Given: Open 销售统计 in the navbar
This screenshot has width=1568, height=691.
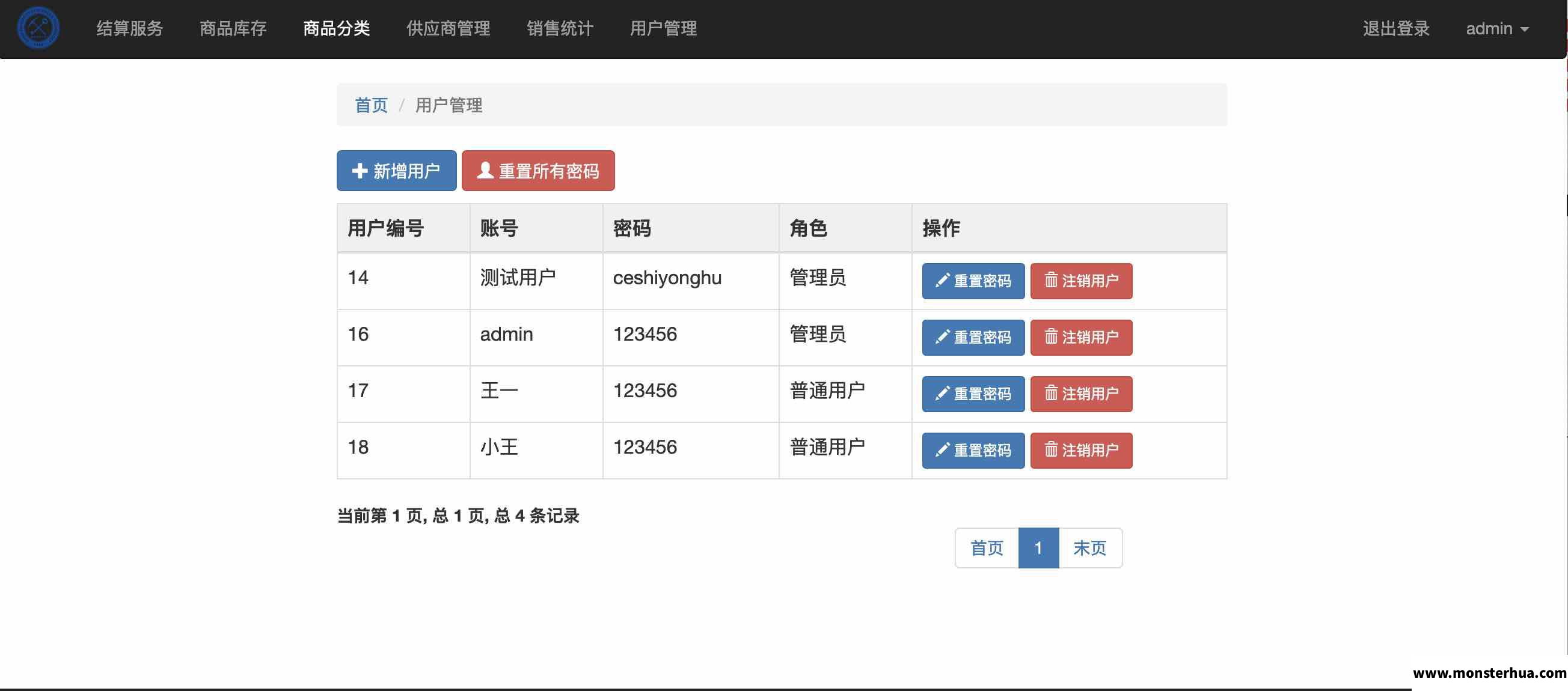Looking at the screenshot, I should (560, 29).
